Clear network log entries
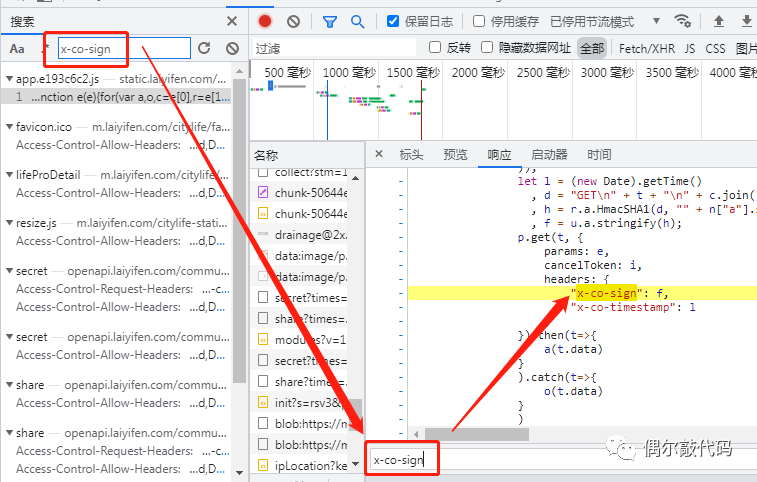The height and width of the screenshot is (482, 757). [293, 21]
